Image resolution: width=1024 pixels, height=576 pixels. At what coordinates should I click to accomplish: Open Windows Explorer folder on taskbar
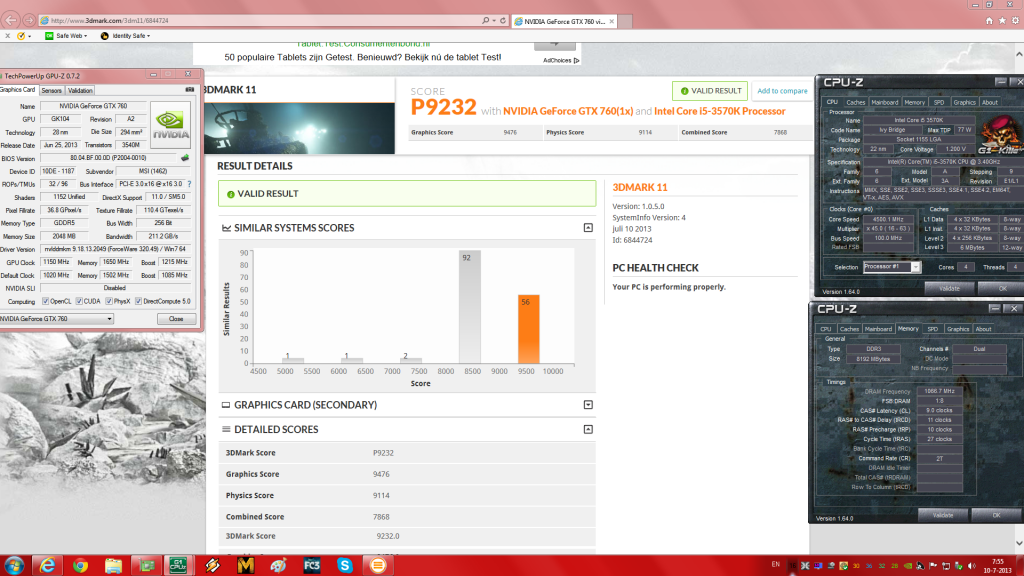(x=114, y=566)
